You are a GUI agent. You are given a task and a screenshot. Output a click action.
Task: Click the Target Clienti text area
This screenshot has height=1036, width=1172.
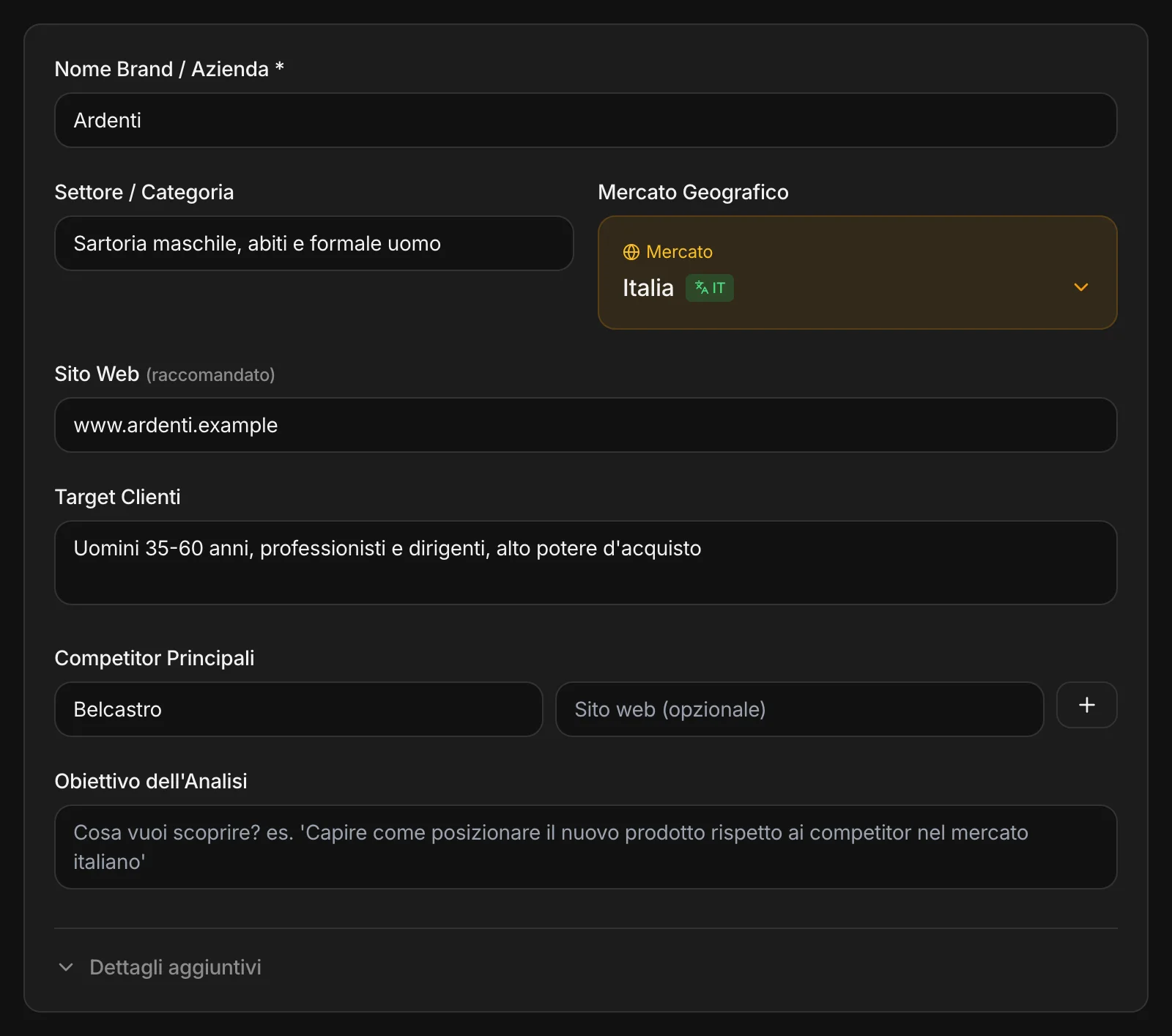tap(585, 563)
